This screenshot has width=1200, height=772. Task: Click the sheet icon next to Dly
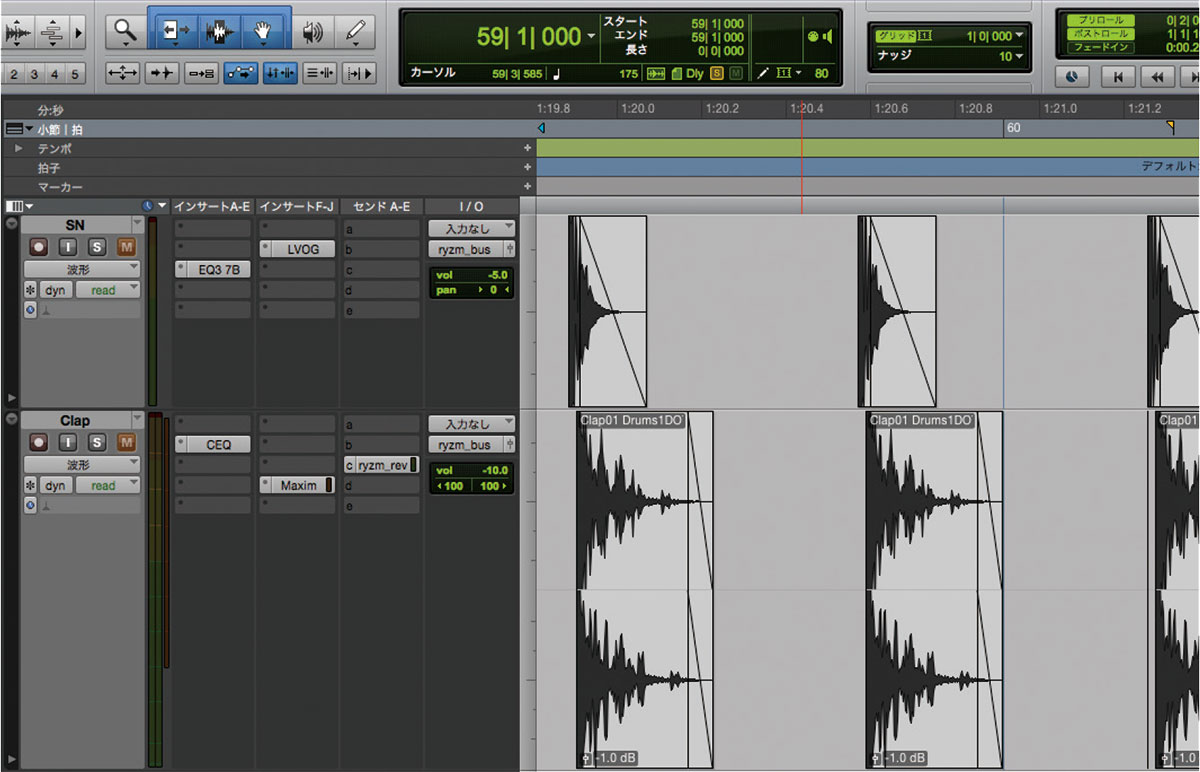[x=676, y=73]
